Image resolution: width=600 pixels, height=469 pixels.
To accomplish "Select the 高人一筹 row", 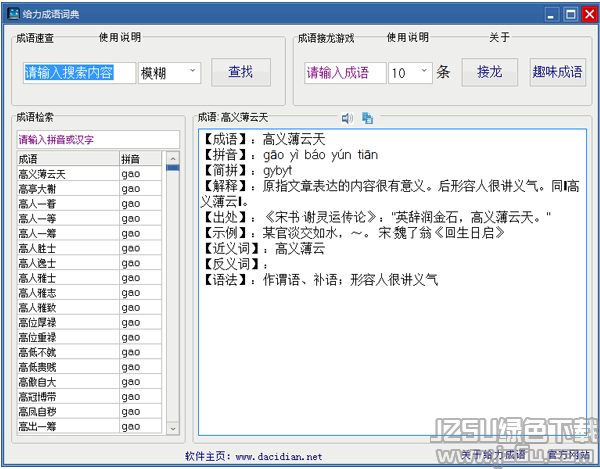I will [x=90, y=233].
